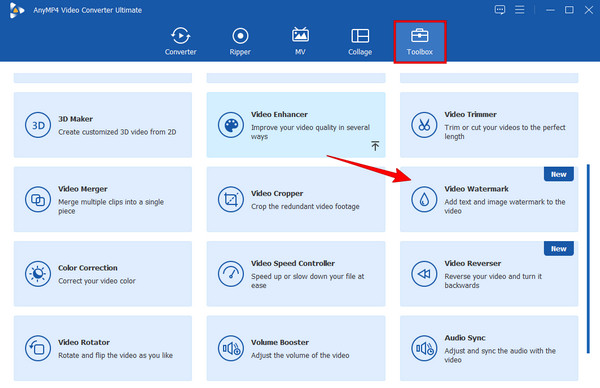The width and height of the screenshot is (600, 388).
Task: Click the Color Correction sun icon
Action: tap(38, 274)
